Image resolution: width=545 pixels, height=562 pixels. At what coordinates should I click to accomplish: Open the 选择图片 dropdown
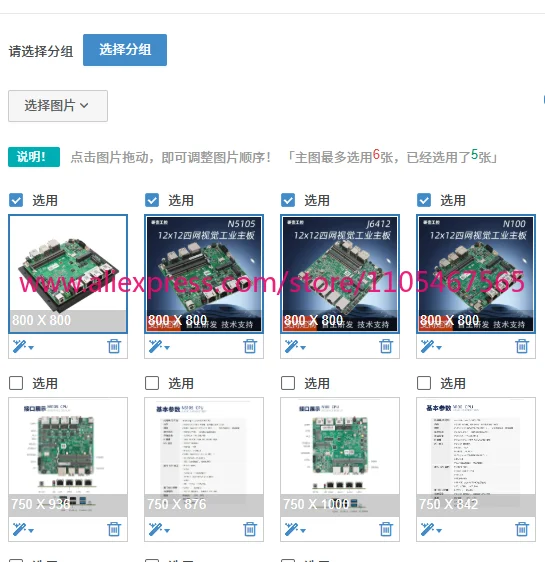(58, 106)
